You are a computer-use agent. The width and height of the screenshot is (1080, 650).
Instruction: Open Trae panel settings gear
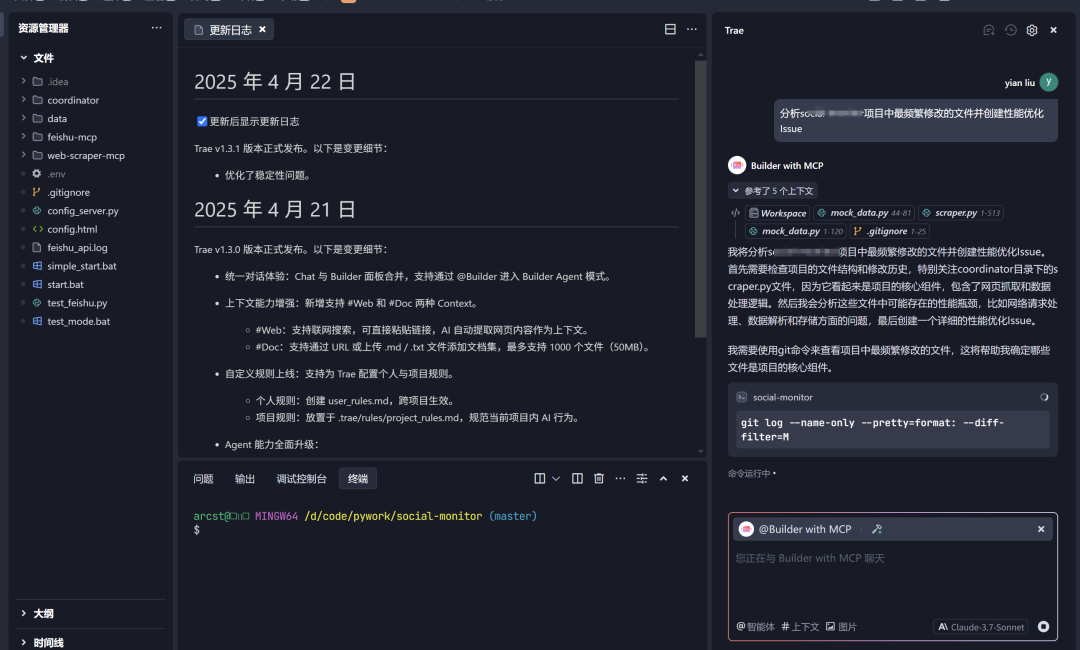(1032, 30)
